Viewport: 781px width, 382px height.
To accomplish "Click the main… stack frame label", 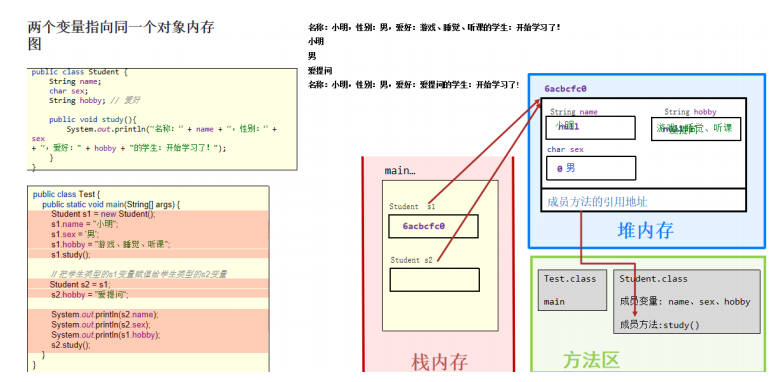I will (400, 170).
